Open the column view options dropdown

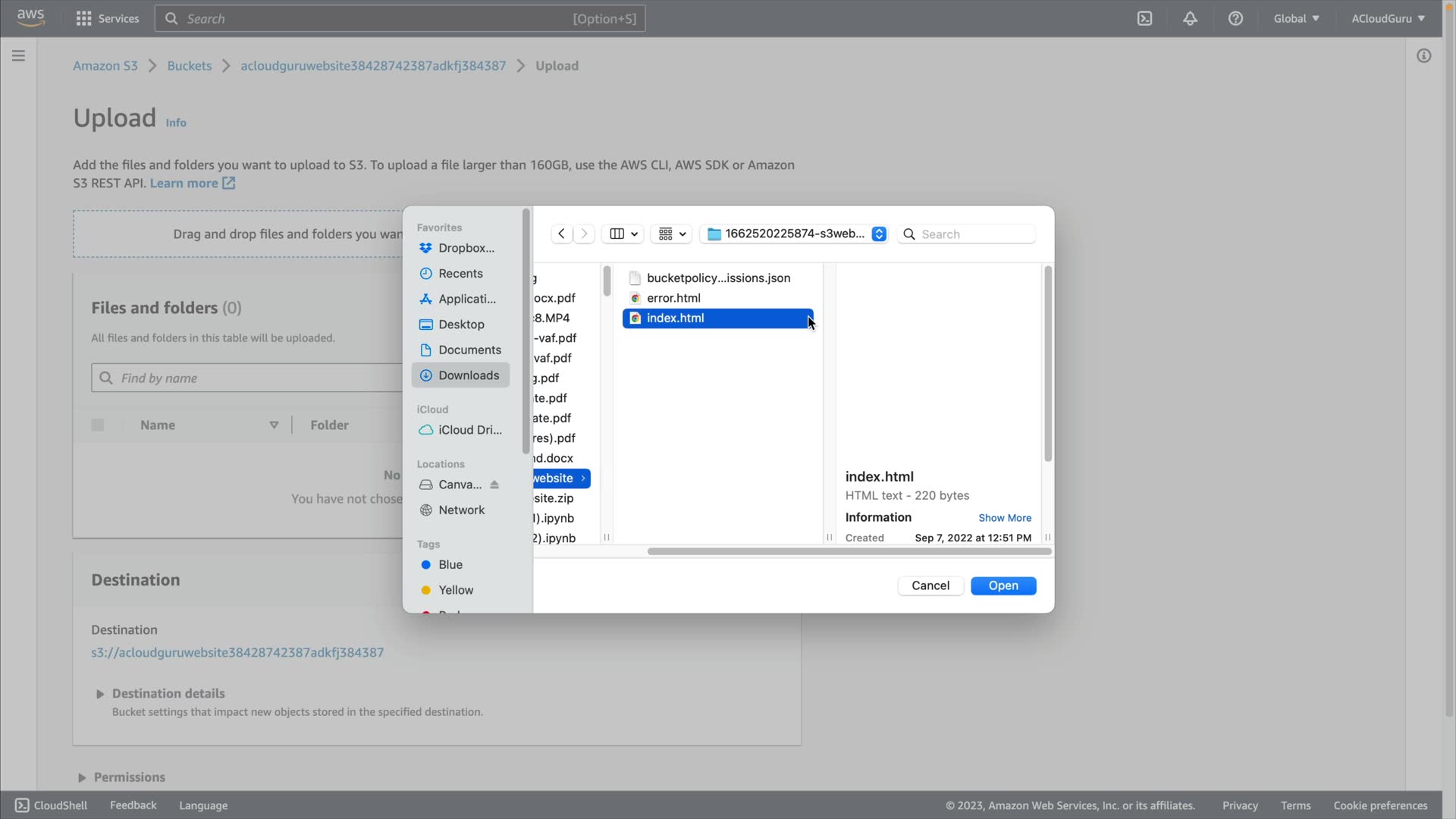(623, 234)
